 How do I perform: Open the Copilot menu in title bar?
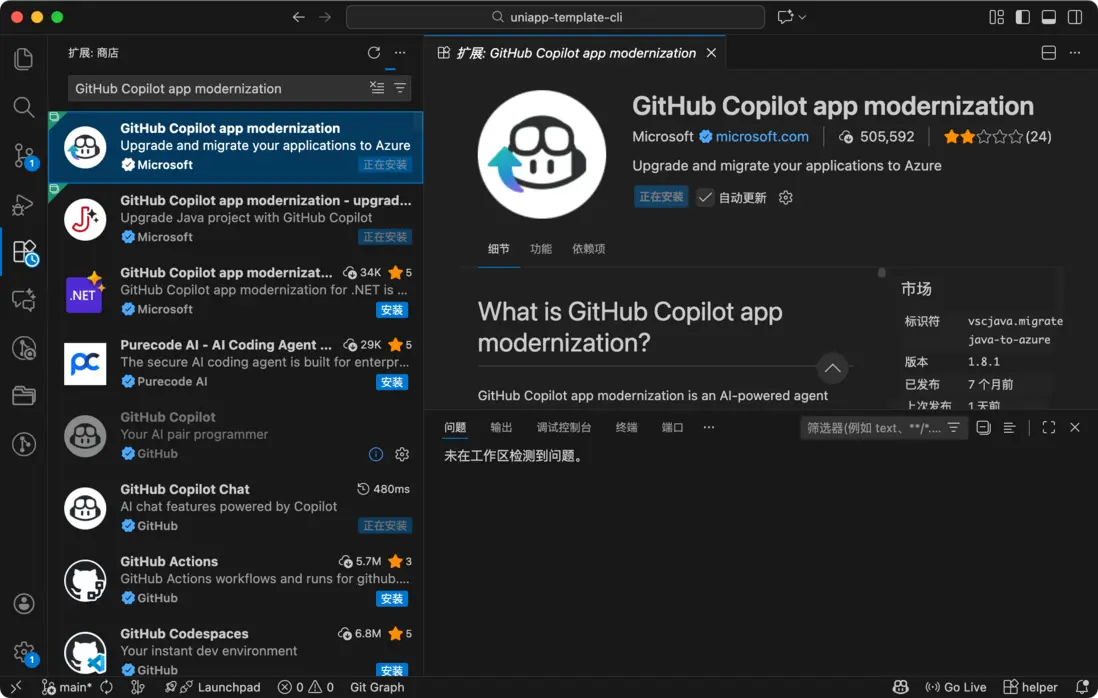tap(792, 17)
